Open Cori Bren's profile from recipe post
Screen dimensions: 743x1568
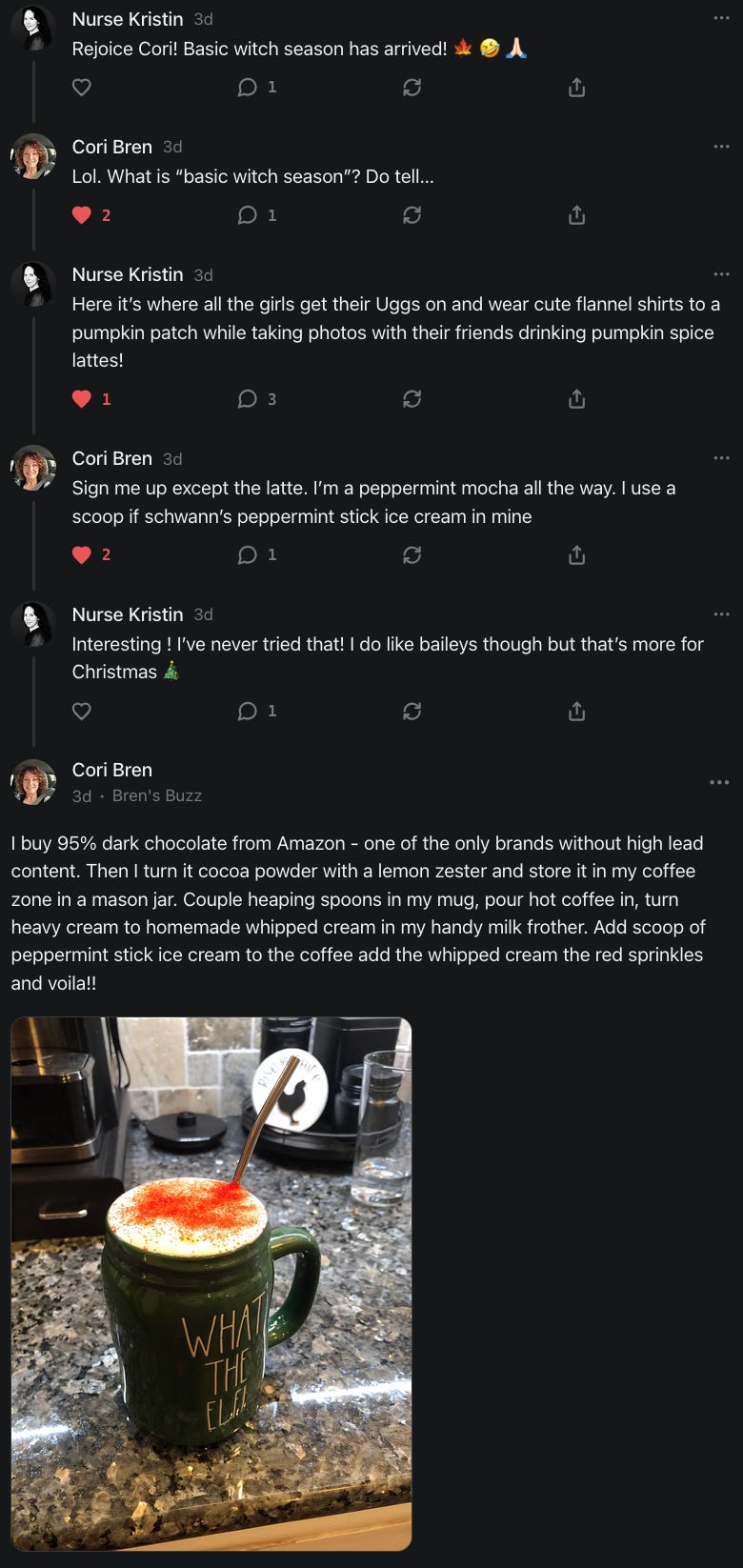[112, 770]
